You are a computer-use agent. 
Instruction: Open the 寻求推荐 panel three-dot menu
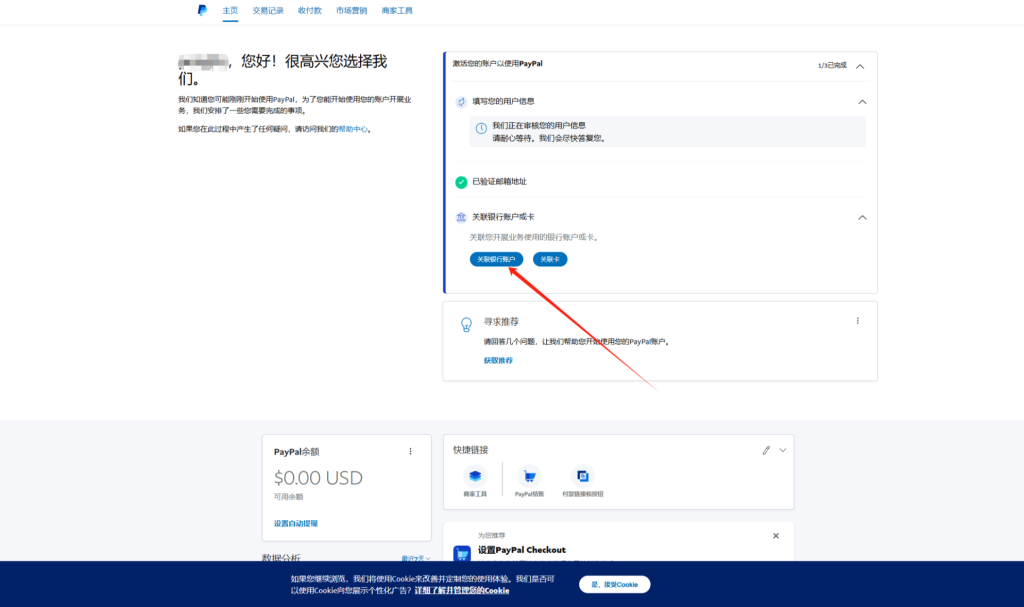857,320
